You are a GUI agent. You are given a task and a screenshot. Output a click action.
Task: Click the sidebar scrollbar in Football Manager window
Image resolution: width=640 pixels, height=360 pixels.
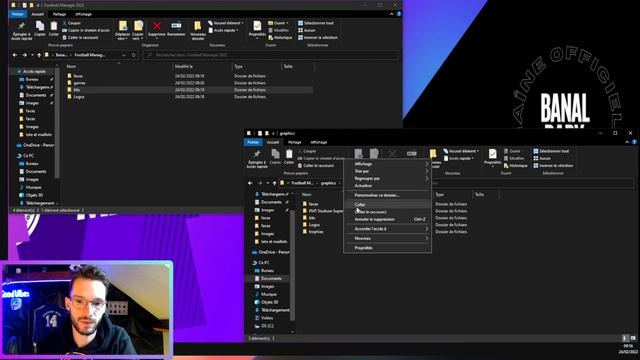(x=57, y=122)
